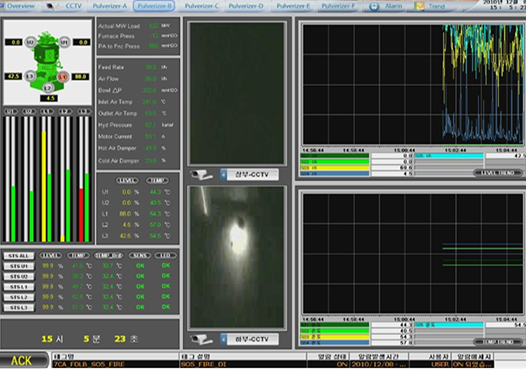Screen dimensions: 526x369
Task: Select red L1 sensor marker on diagram
Action: [x=63, y=77]
